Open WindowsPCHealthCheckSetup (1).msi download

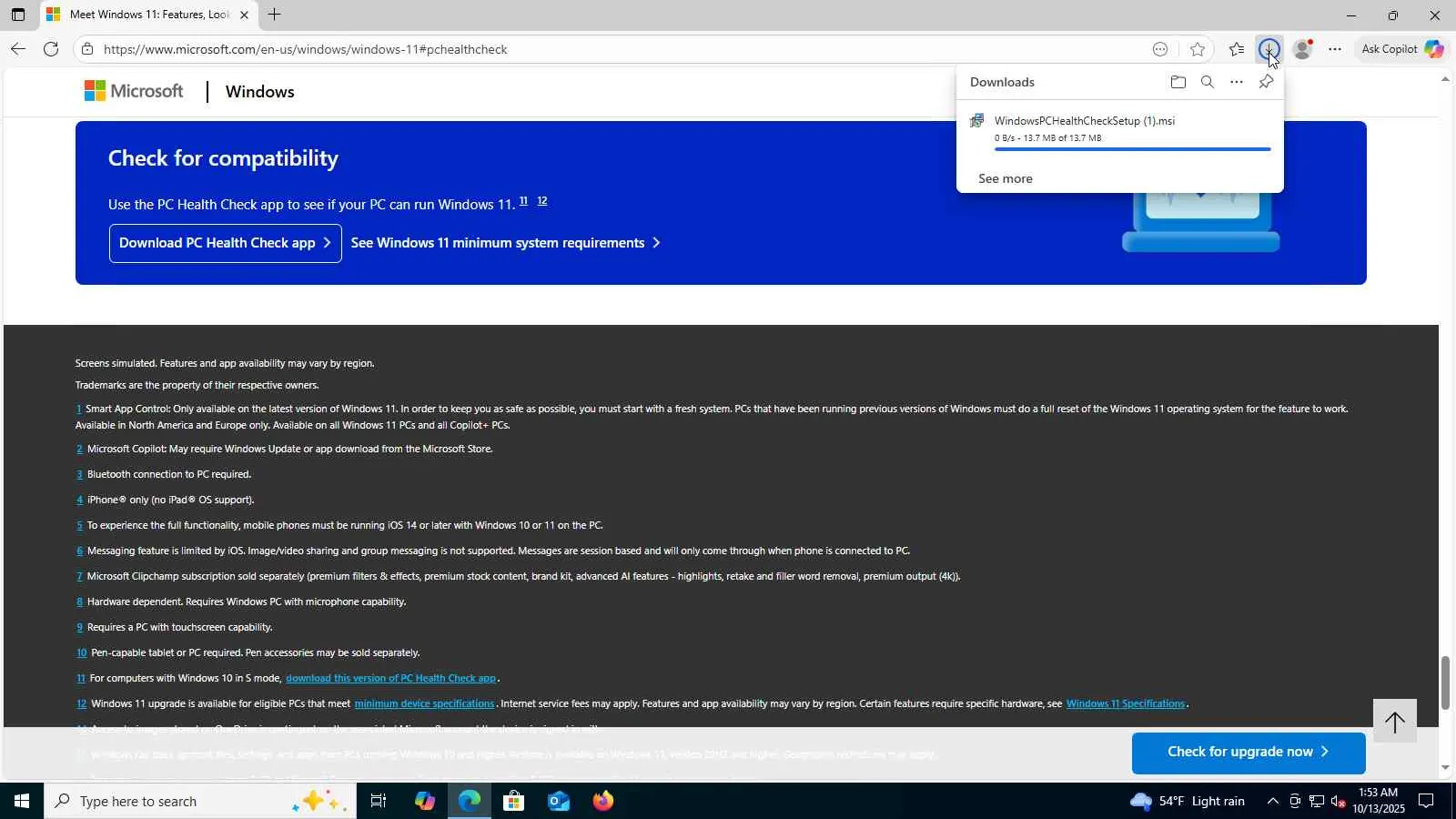(x=1085, y=121)
